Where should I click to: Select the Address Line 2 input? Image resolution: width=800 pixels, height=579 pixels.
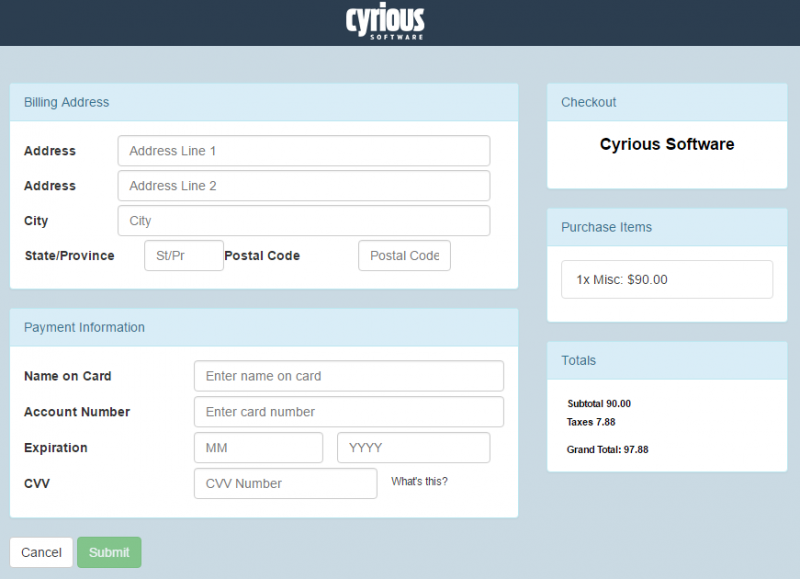pyautogui.click(x=304, y=186)
